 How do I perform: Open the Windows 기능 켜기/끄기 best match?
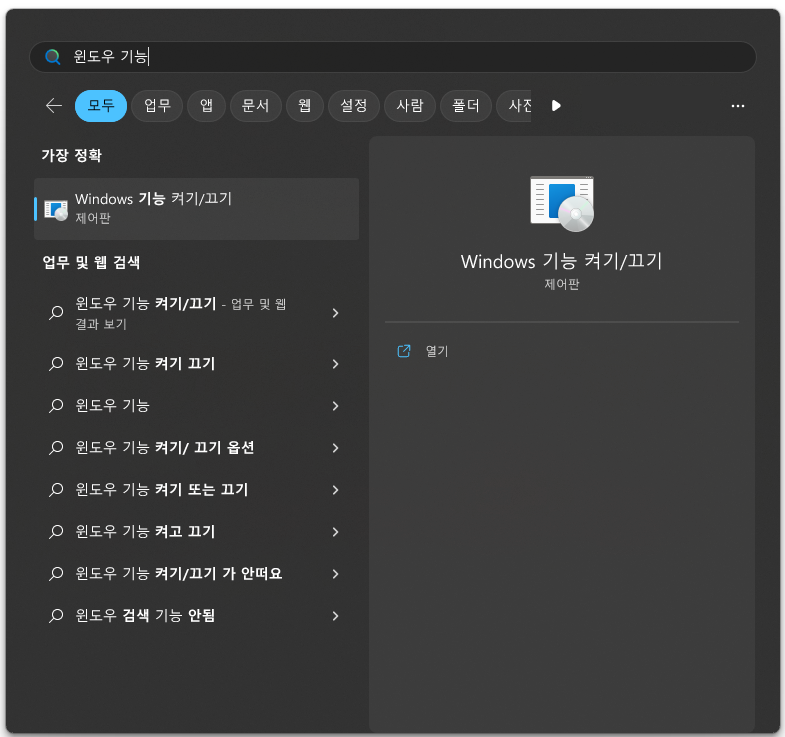pyautogui.click(x=196, y=209)
